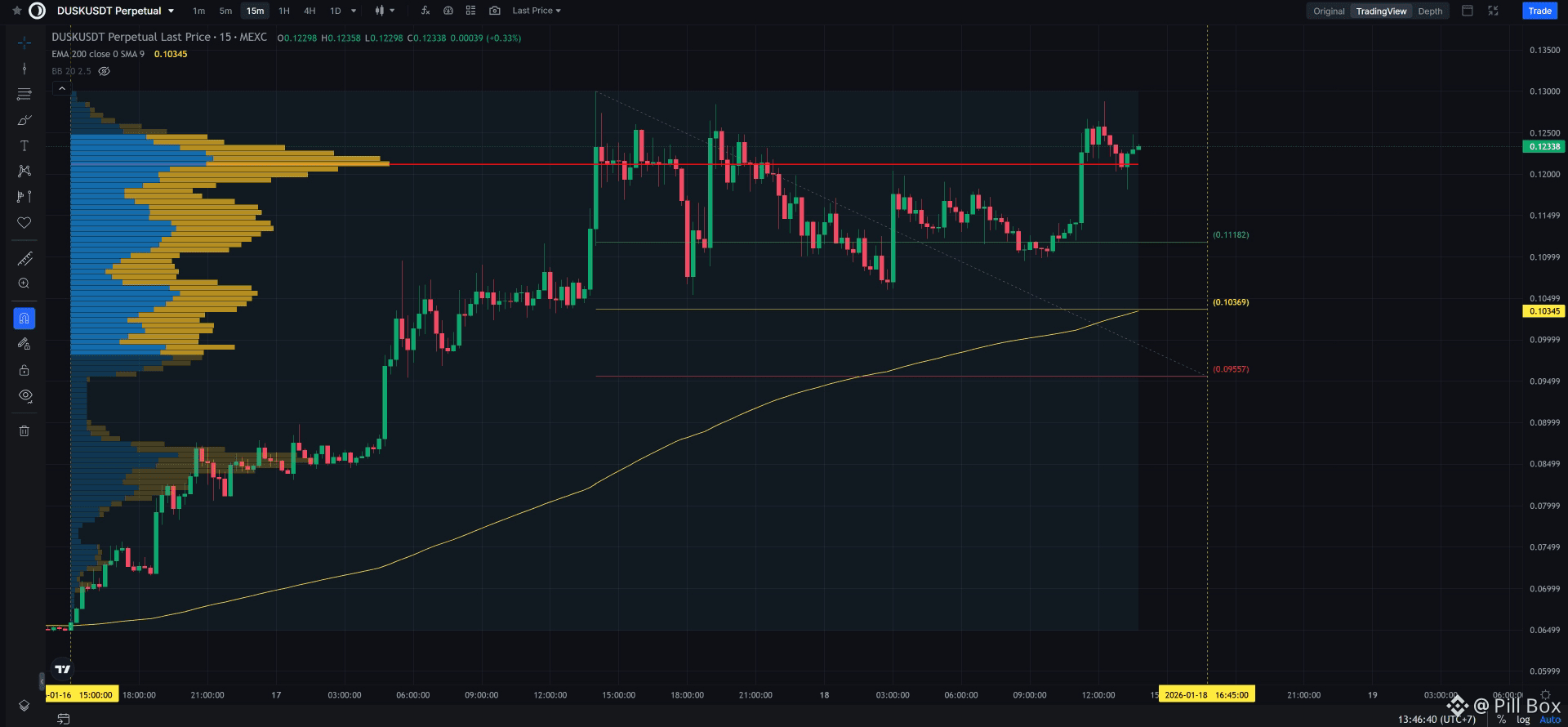Toggle percent scale mode

tap(1501, 720)
